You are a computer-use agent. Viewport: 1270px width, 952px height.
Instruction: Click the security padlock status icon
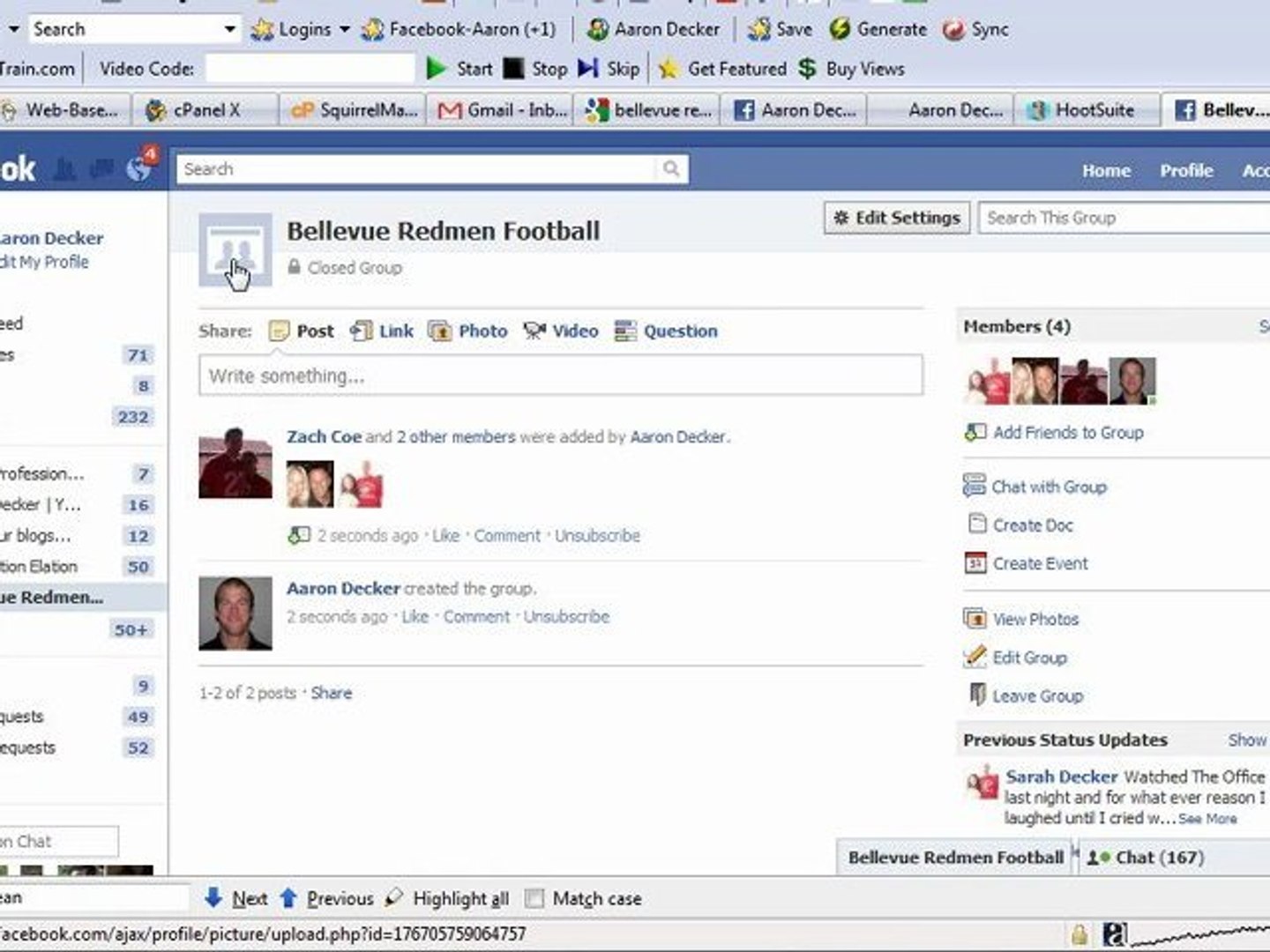pos(1079,935)
